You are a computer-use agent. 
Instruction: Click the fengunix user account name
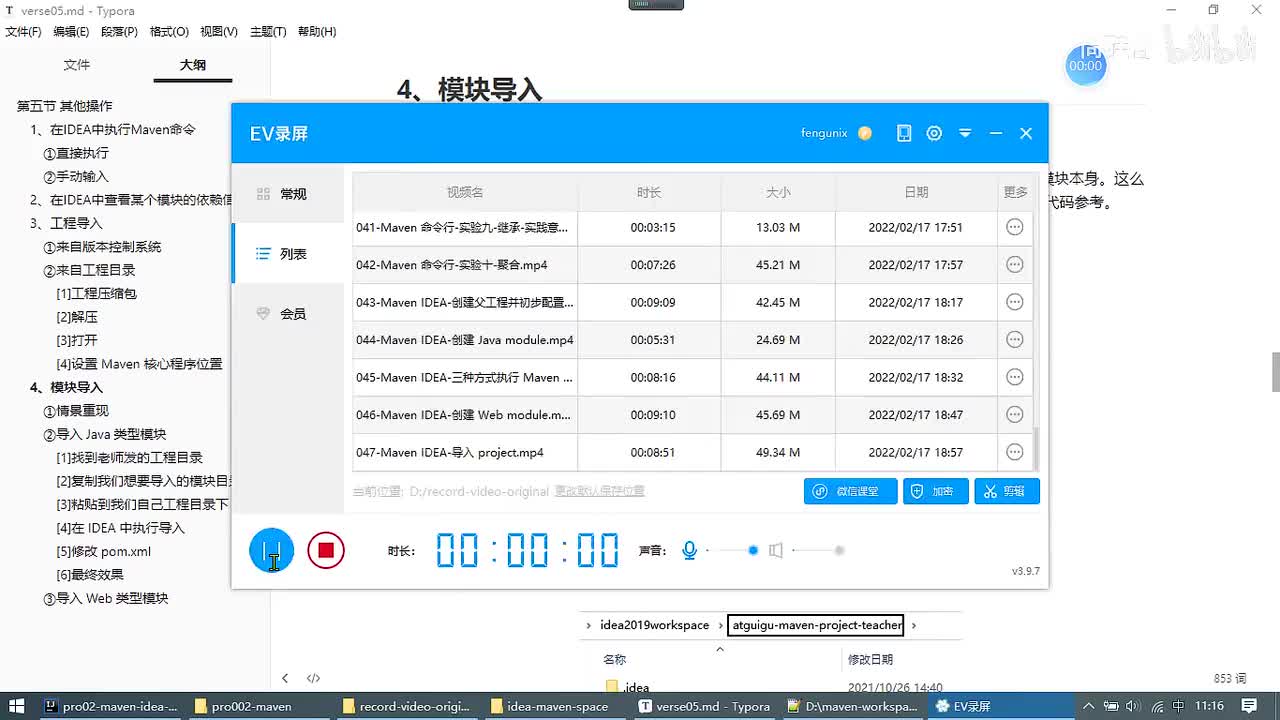point(824,133)
